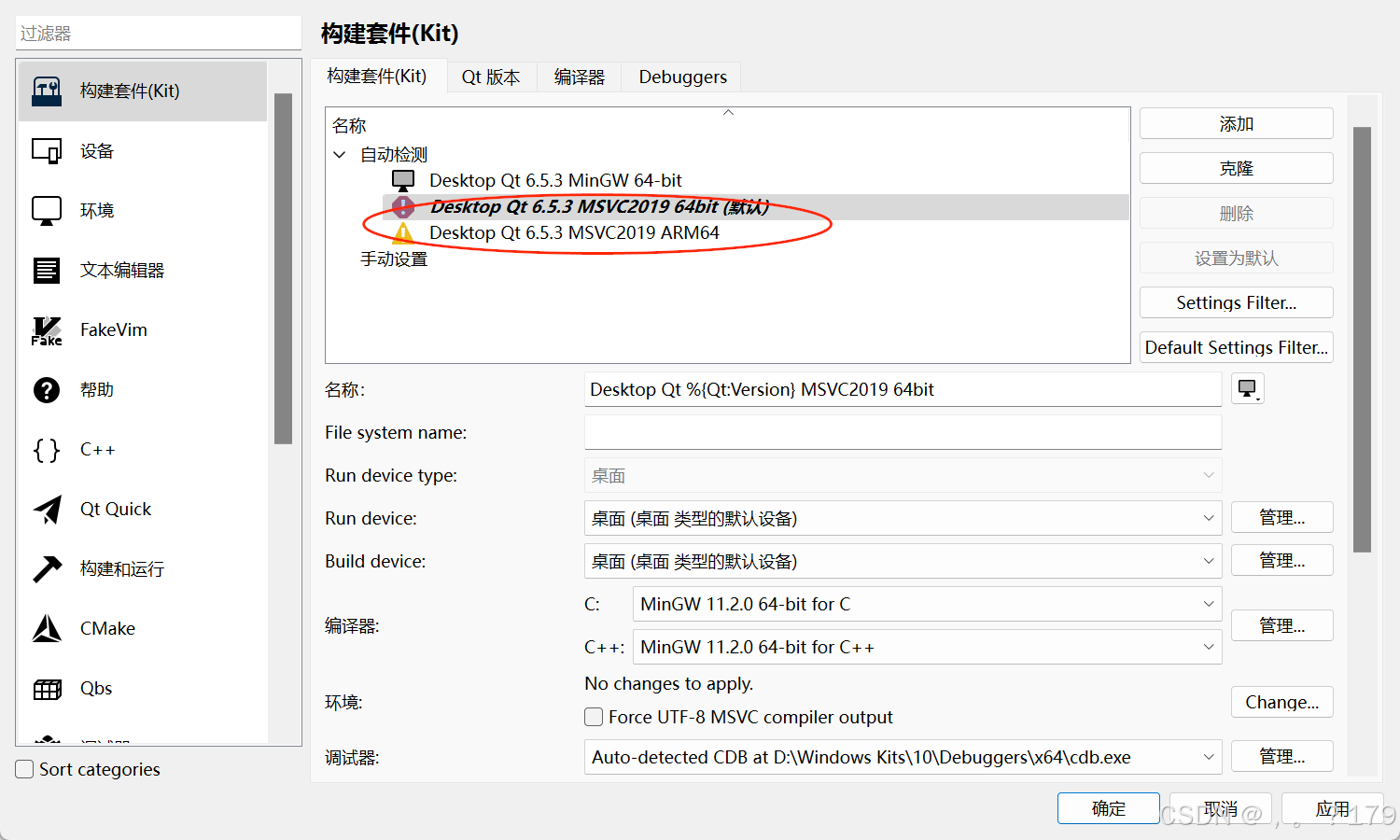Click the Change... environment button
Viewport: 1400px width, 840px height.
(x=1281, y=702)
